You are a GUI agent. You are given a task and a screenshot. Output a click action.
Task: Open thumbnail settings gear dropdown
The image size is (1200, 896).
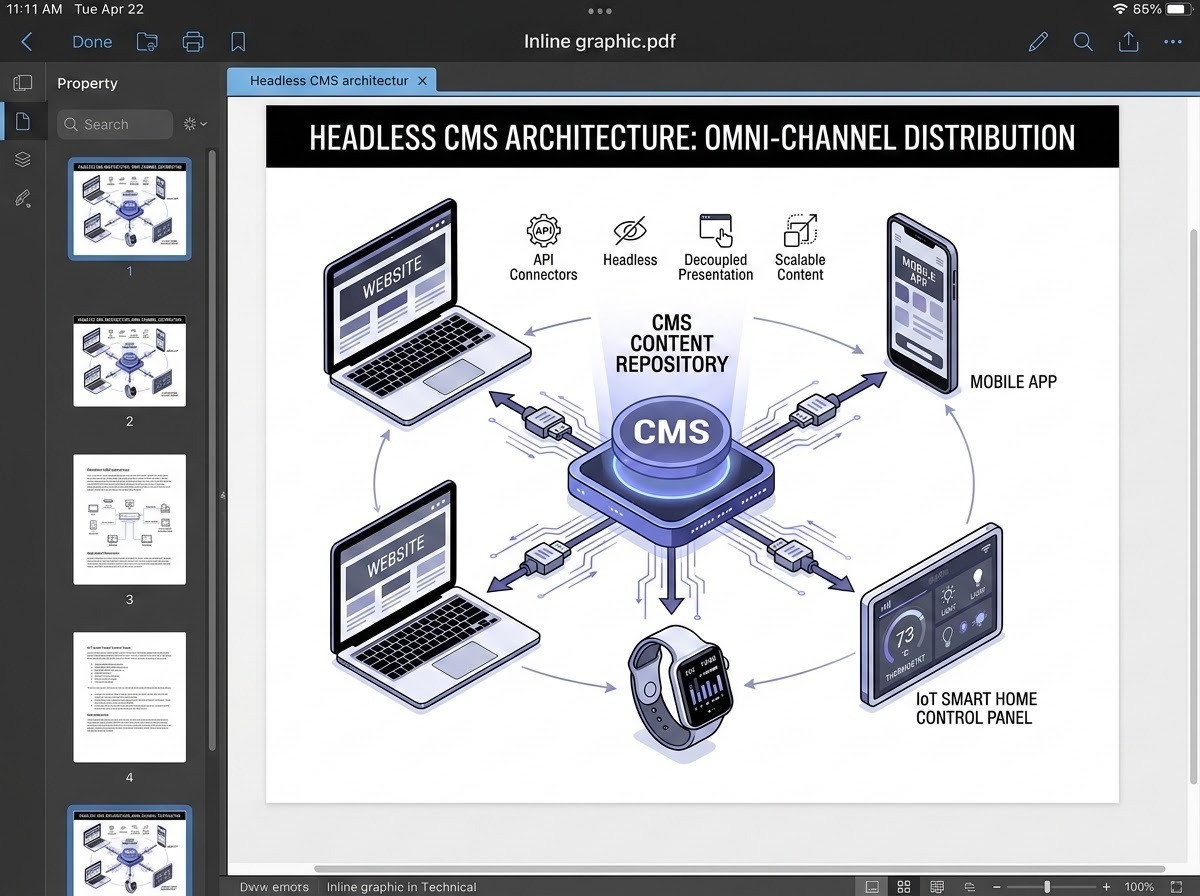pos(195,124)
